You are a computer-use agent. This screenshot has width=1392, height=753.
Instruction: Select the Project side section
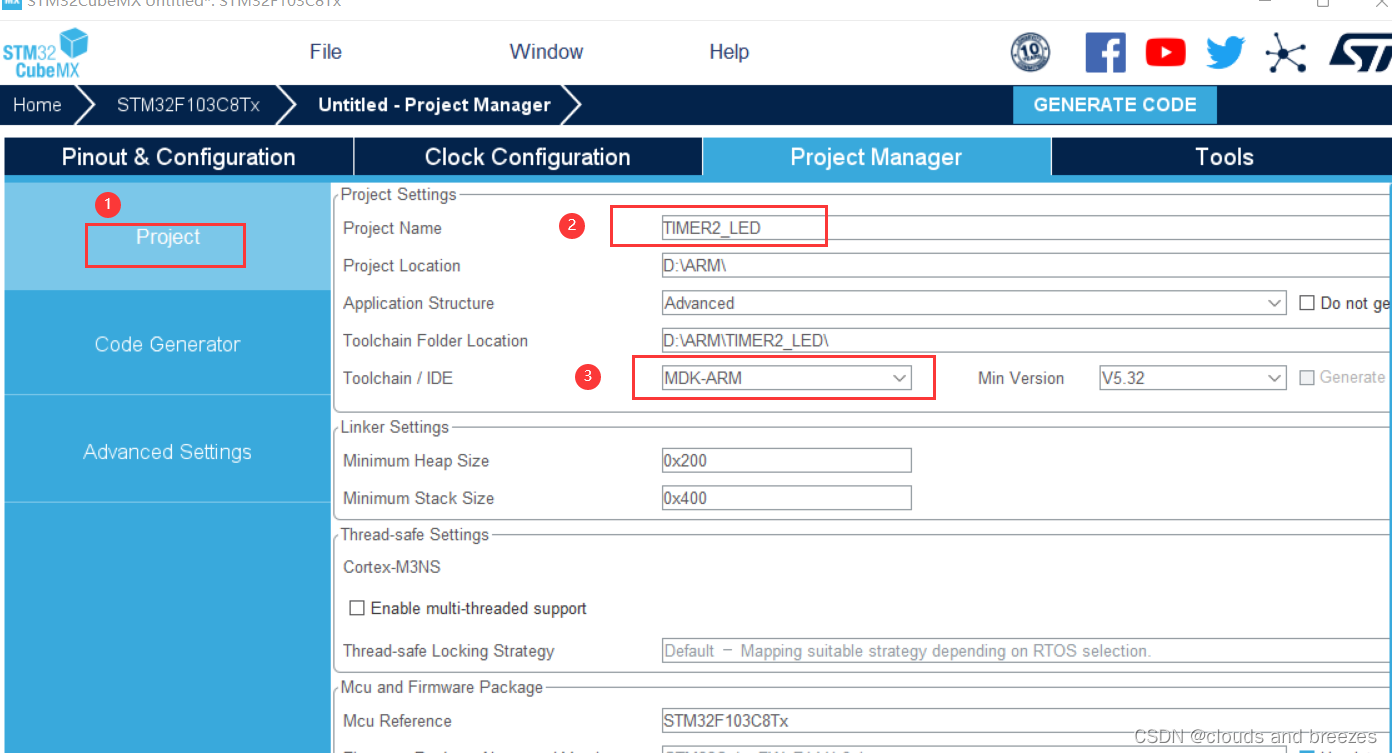pos(167,237)
